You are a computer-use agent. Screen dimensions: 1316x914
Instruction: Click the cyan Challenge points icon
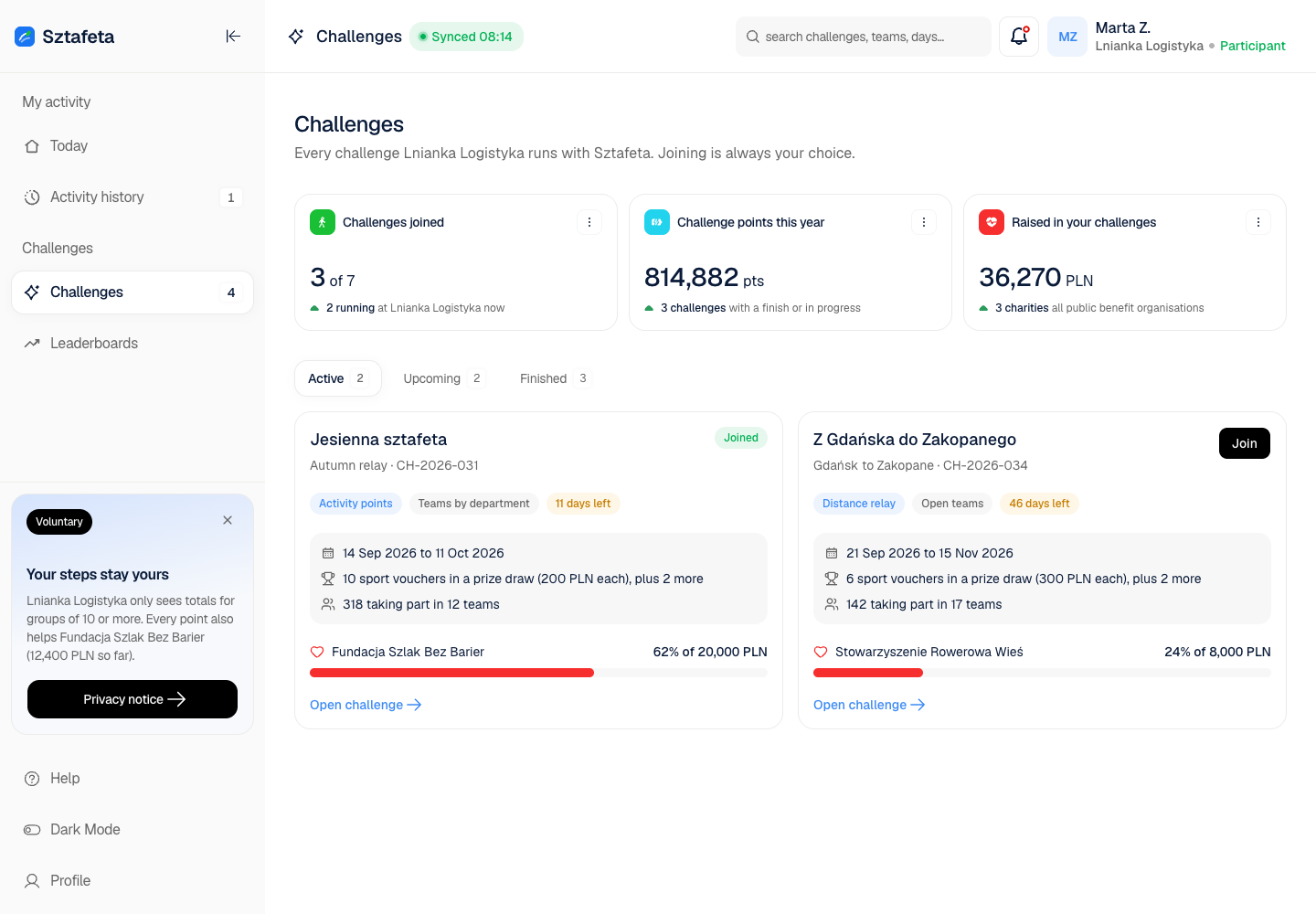point(657,222)
